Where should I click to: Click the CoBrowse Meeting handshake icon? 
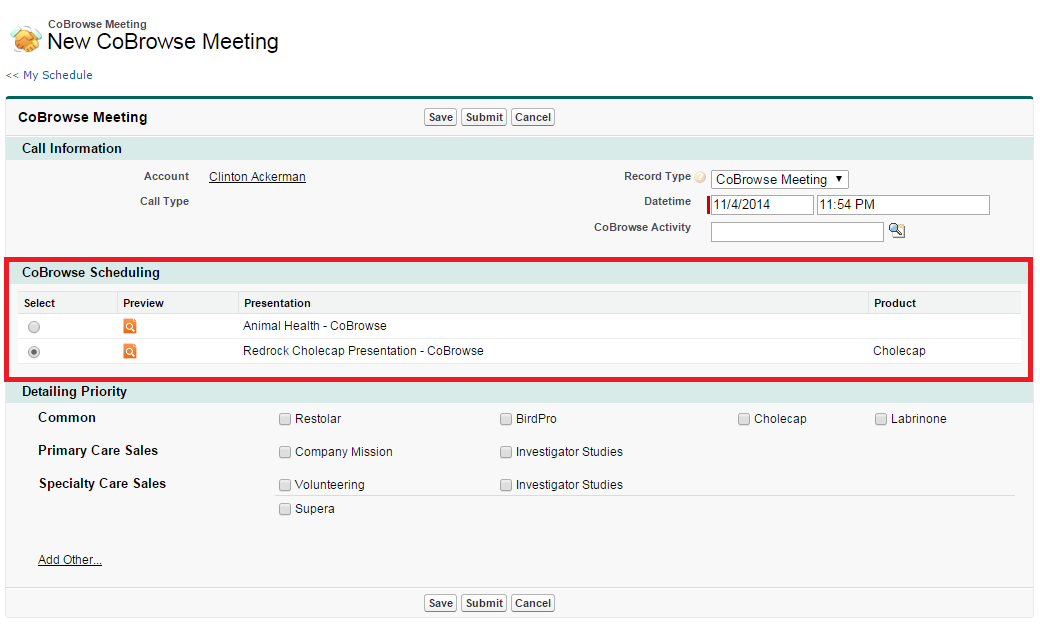(26, 38)
